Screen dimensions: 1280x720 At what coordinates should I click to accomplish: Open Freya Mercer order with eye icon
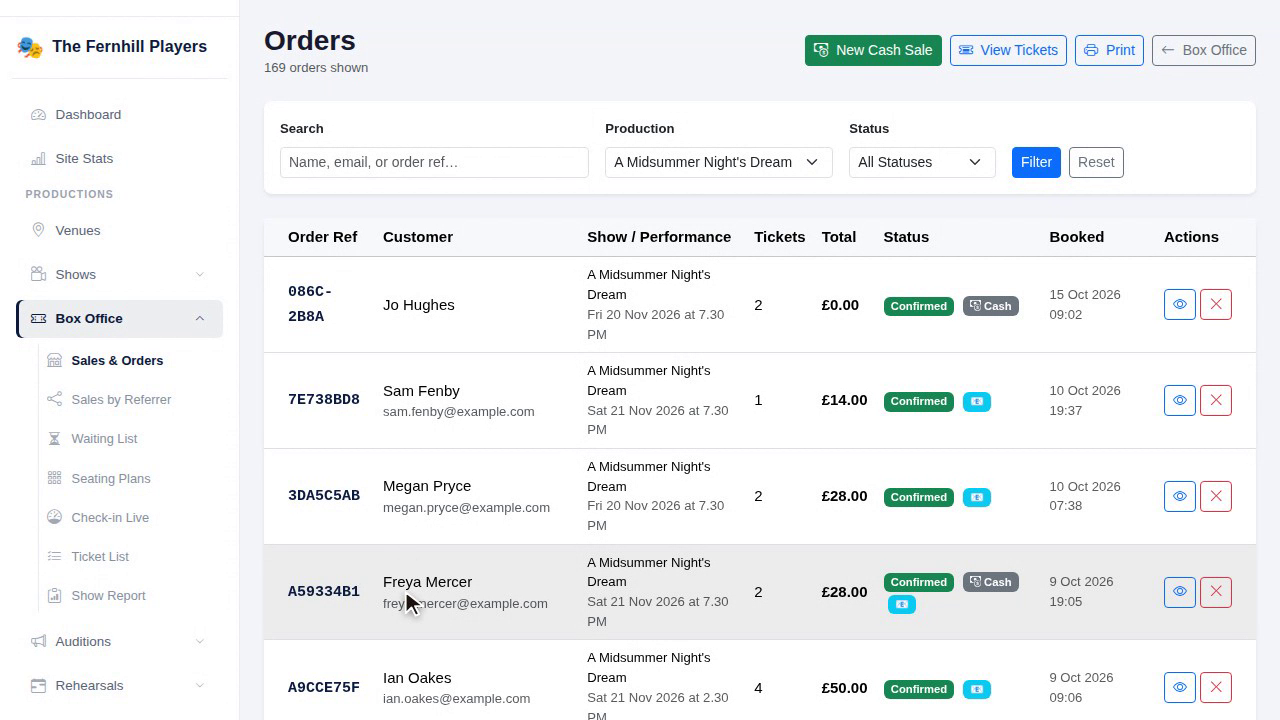(1180, 592)
